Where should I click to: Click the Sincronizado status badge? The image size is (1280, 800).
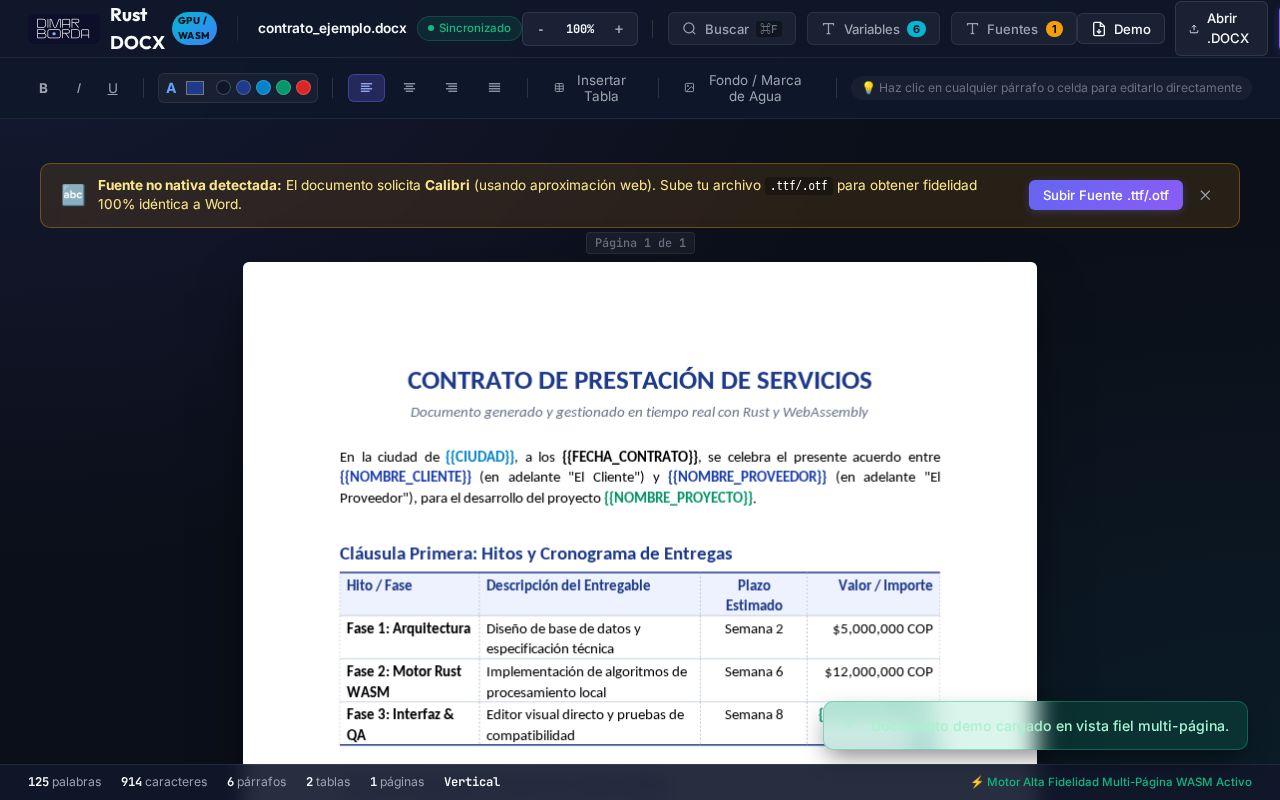click(x=469, y=28)
